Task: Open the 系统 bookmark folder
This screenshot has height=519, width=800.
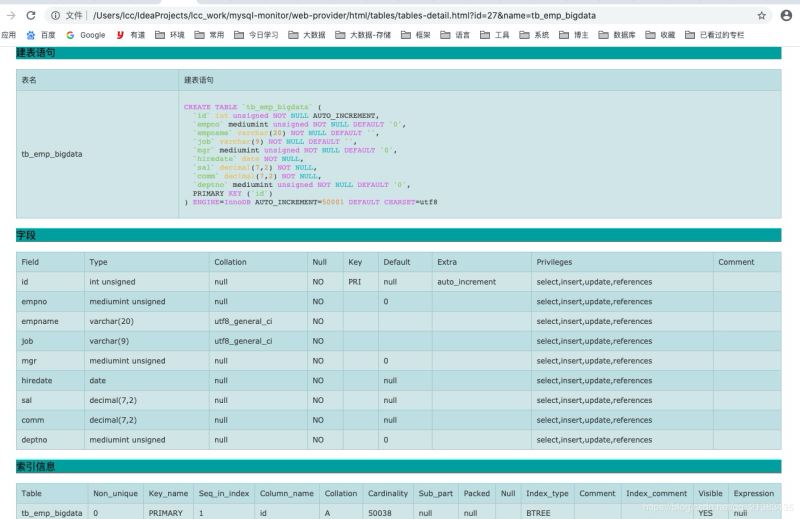Action: [x=534, y=35]
